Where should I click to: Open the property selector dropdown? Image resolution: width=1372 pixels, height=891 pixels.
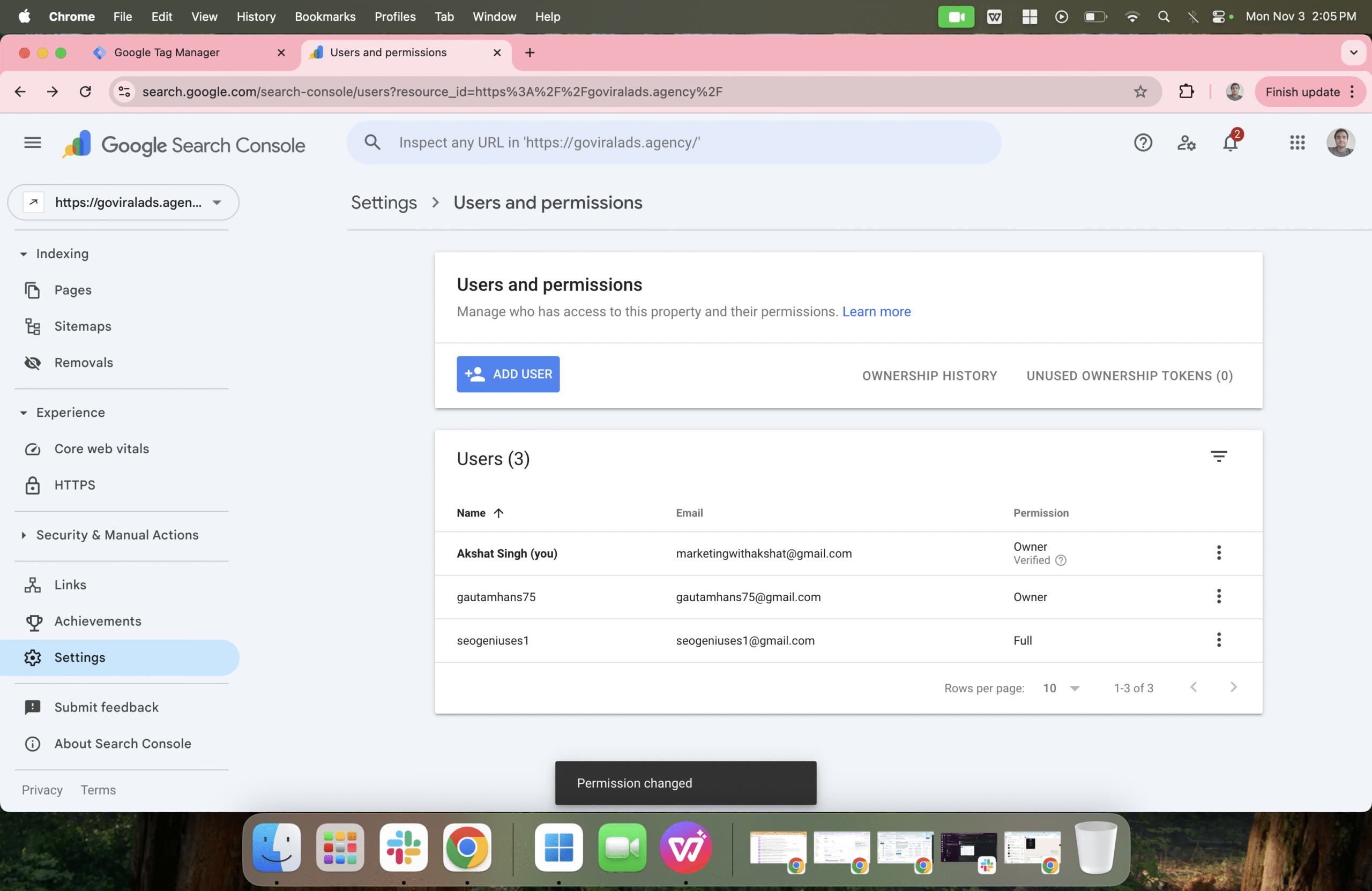(123, 203)
